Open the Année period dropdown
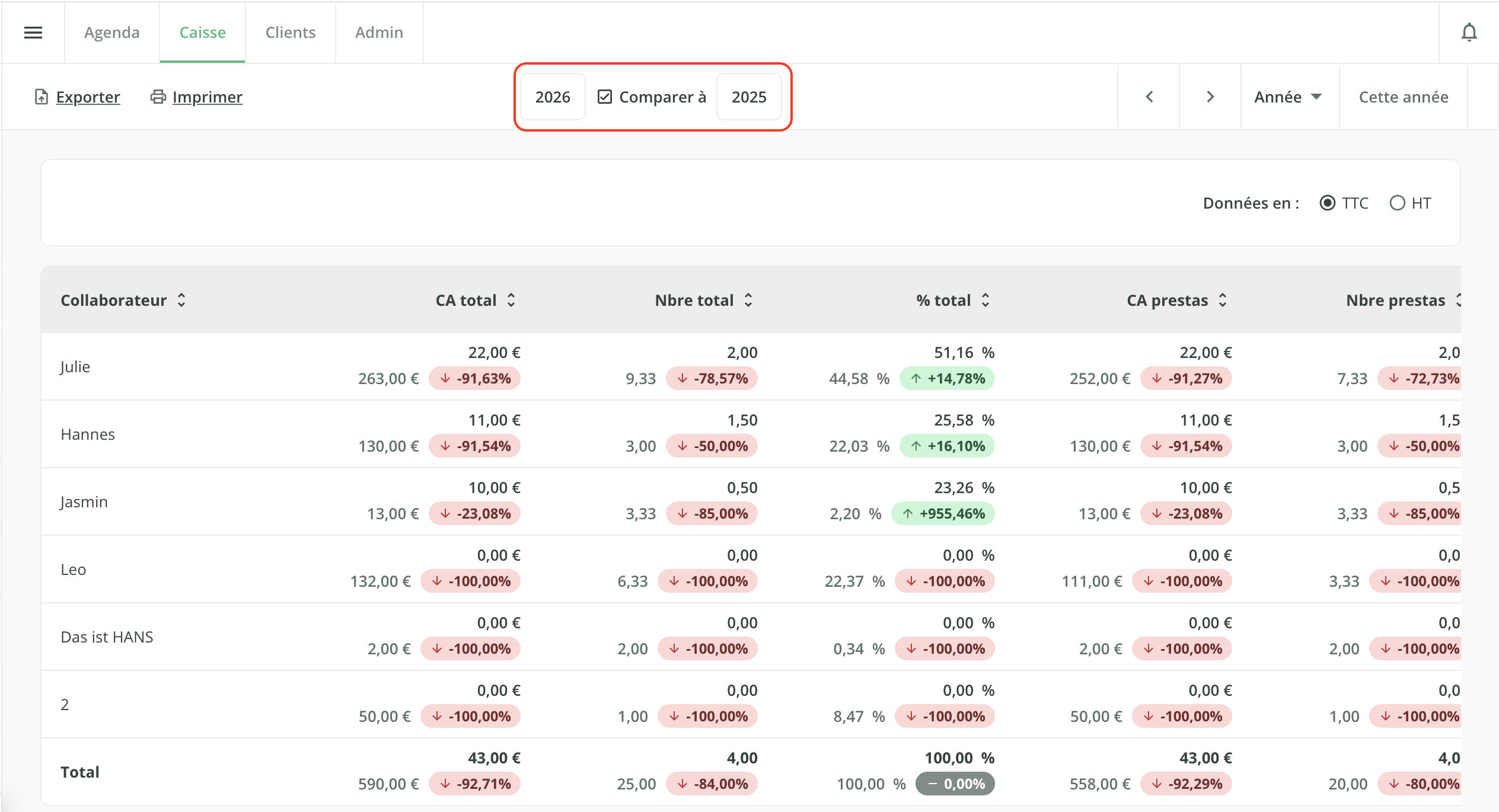Viewport: 1499px width, 812px height. [1288, 97]
